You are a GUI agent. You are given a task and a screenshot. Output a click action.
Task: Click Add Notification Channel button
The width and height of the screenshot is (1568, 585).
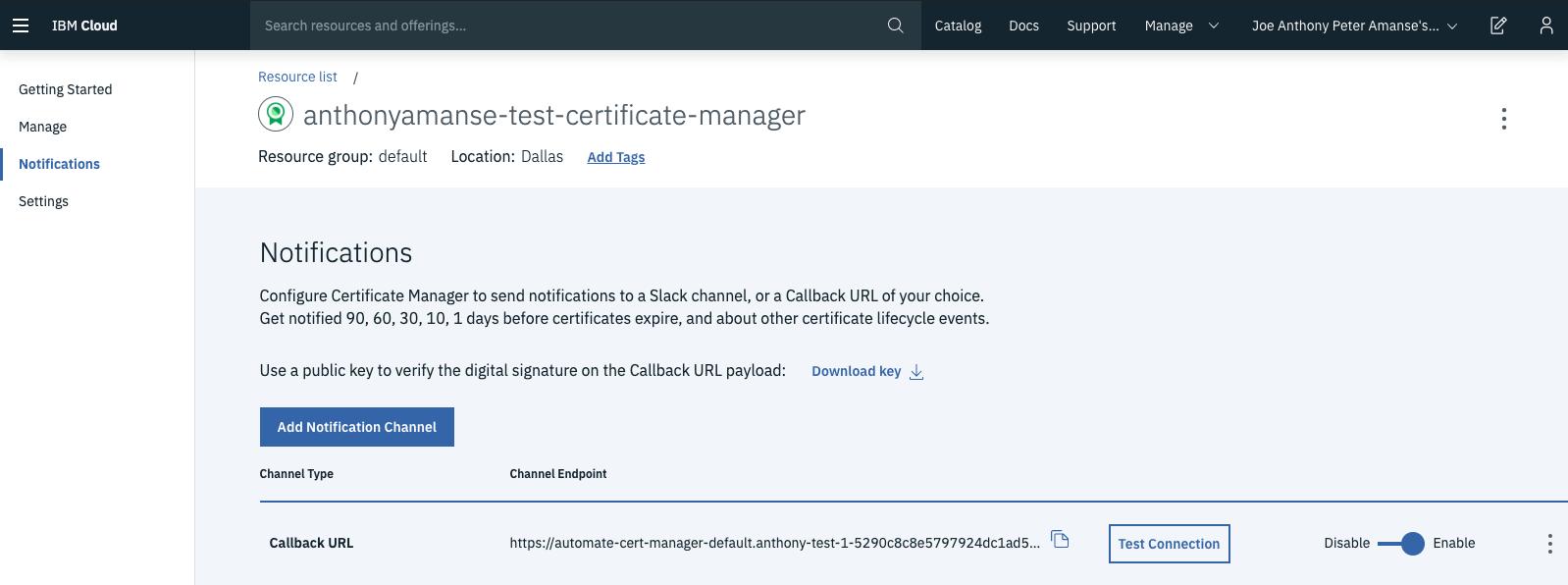(x=357, y=427)
